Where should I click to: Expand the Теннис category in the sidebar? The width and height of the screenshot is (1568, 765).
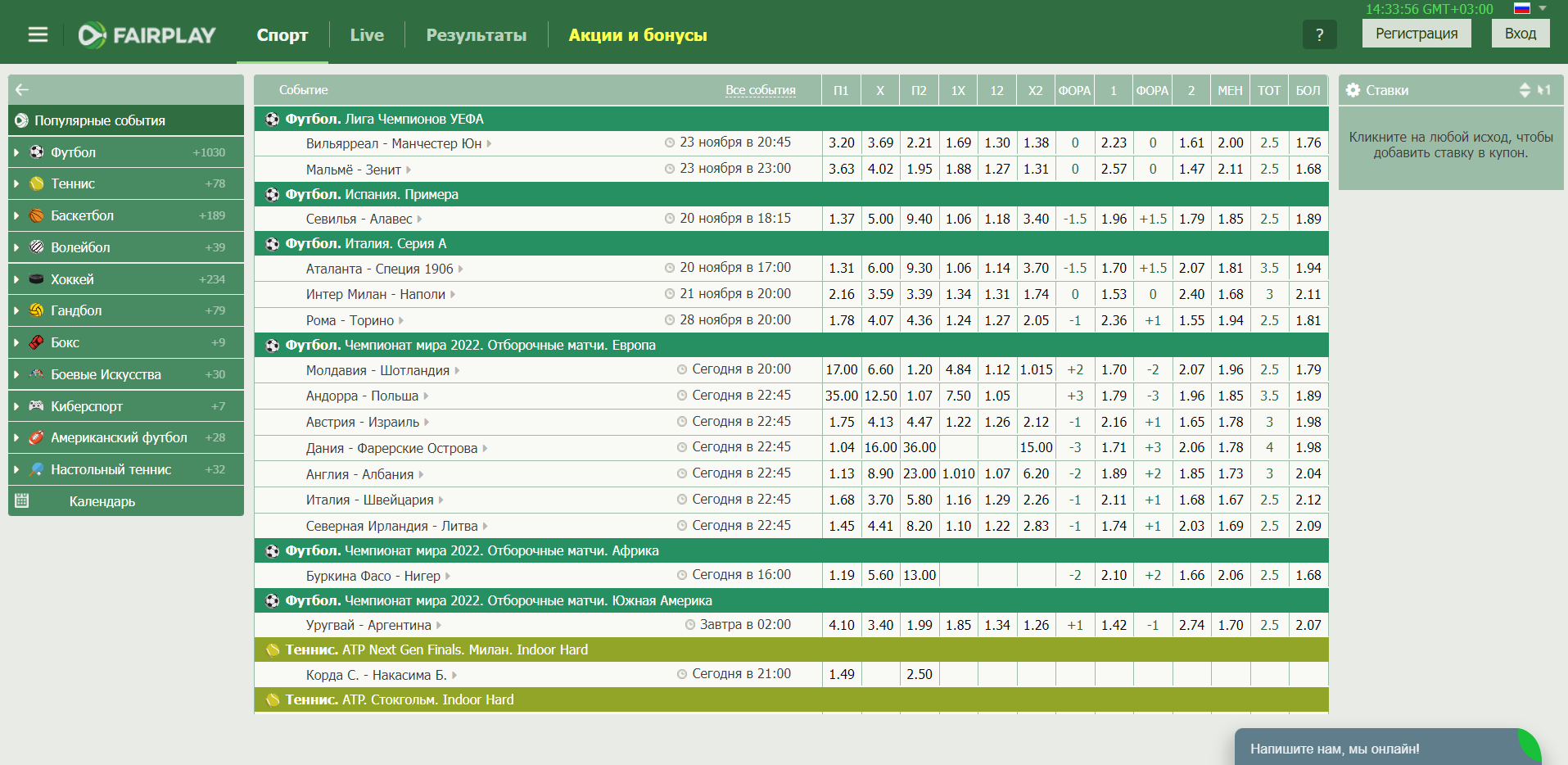click(x=126, y=183)
